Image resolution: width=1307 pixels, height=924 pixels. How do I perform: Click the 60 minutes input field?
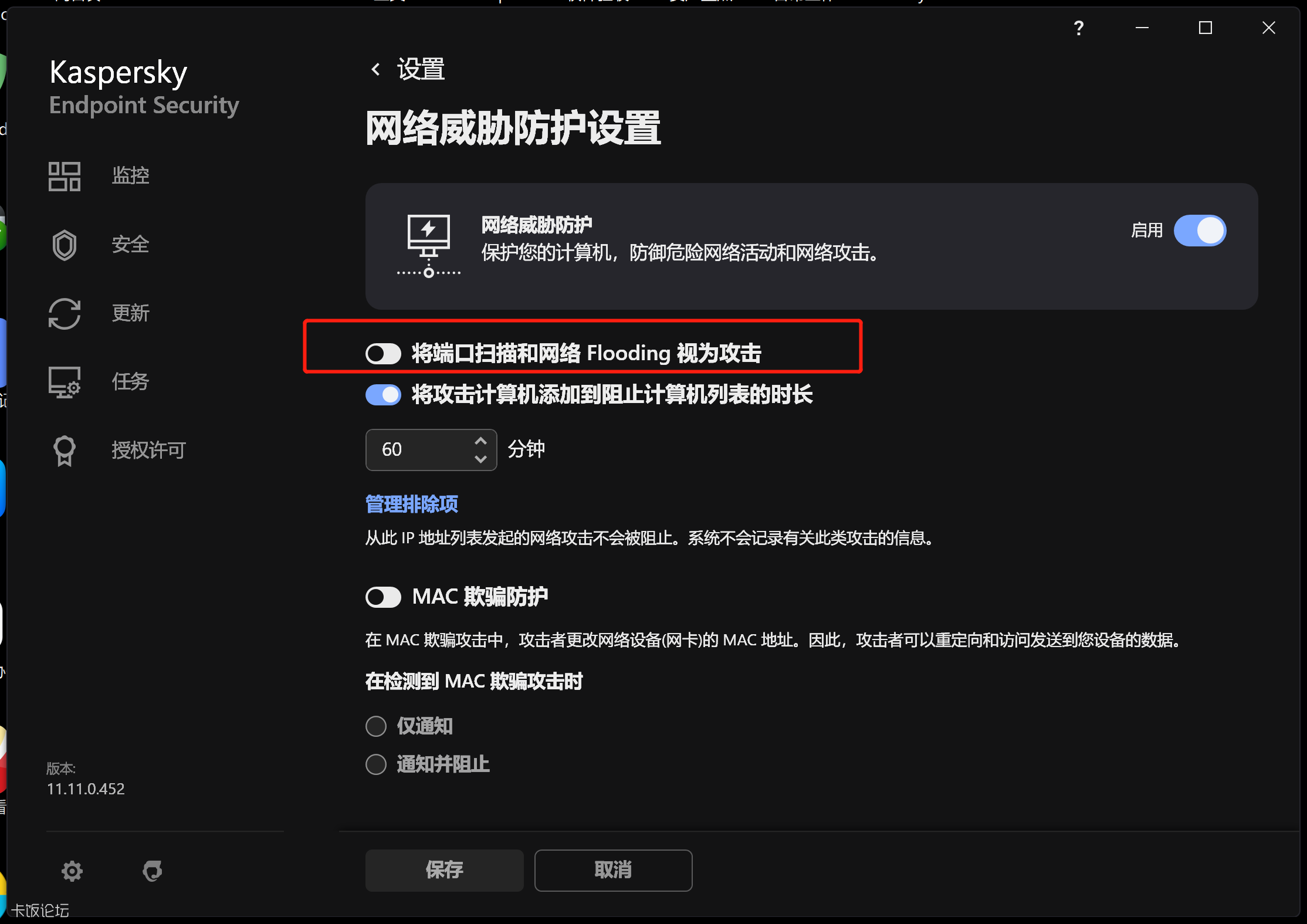(x=431, y=450)
